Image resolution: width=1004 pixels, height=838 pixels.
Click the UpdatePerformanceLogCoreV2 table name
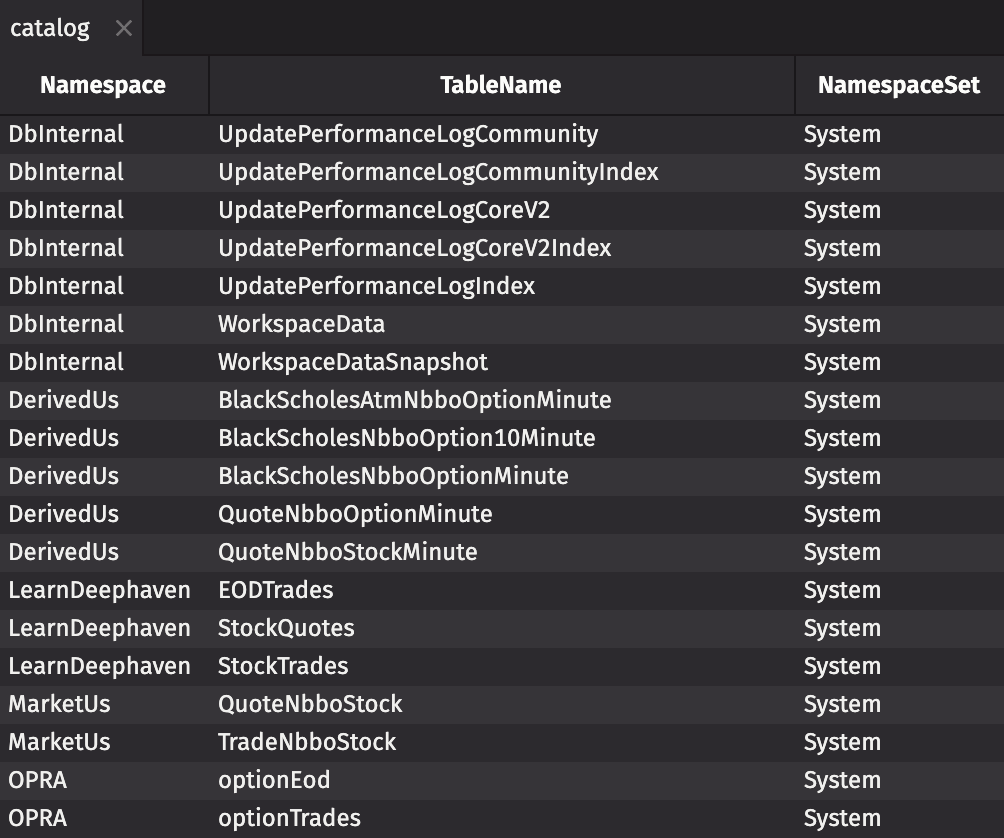pos(384,210)
